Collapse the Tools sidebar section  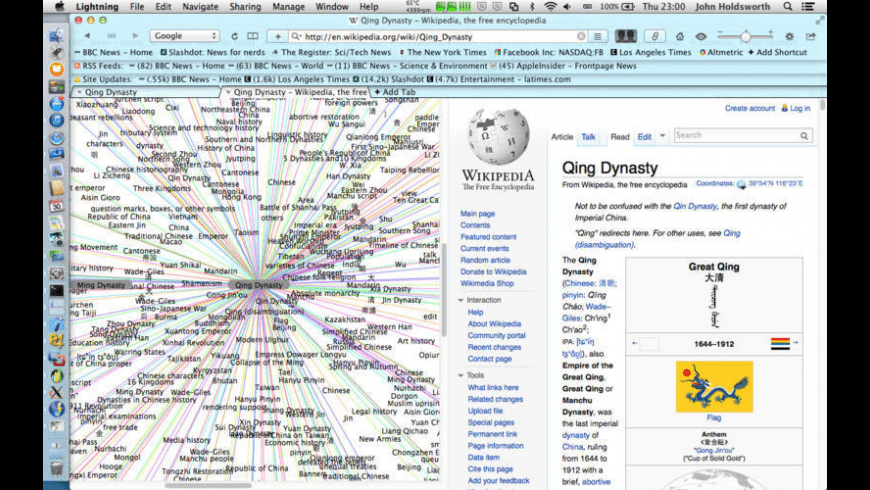(x=460, y=376)
